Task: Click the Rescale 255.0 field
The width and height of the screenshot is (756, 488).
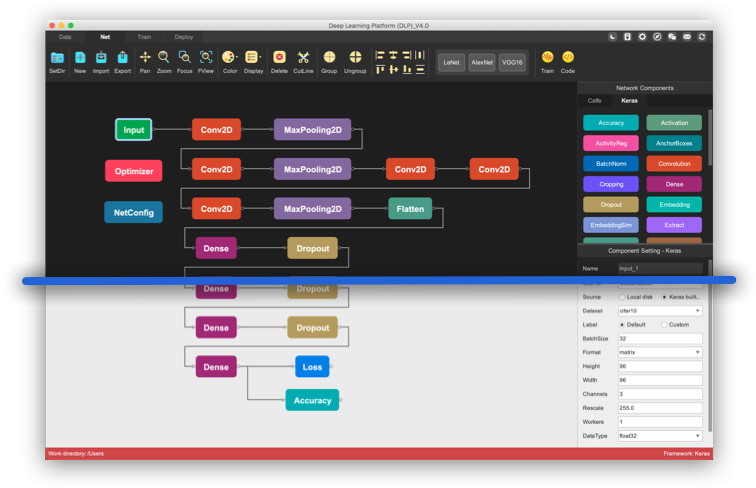Action: (x=660, y=408)
